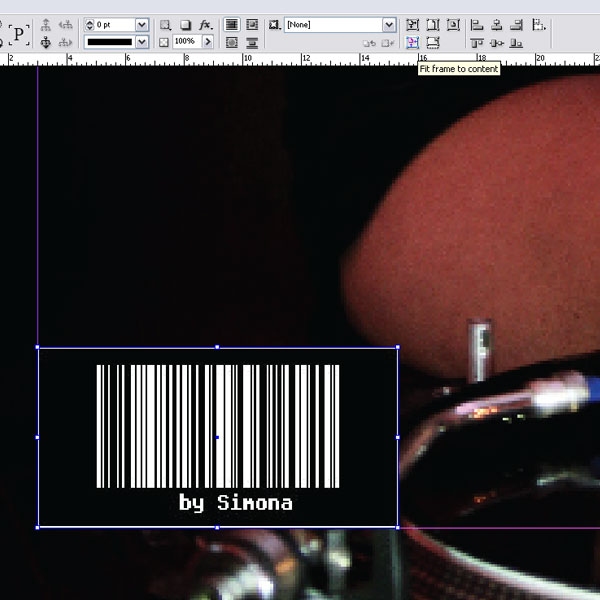The height and width of the screenshot is (600, 600).
Task: Click the Align Right Edges icon
Action: coord(517,25)
